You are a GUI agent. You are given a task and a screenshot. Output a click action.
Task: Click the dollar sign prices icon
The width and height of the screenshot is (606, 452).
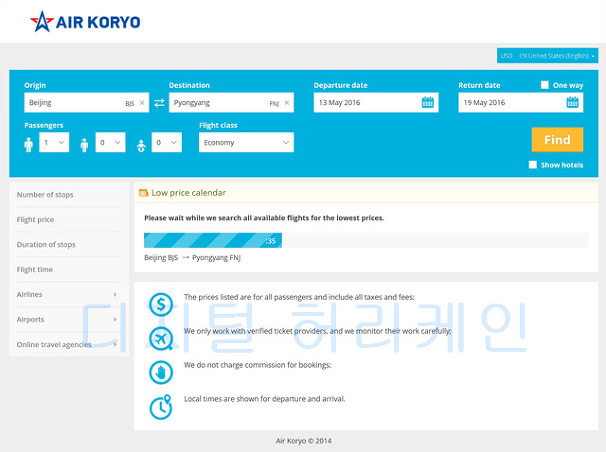pos(161,305)
